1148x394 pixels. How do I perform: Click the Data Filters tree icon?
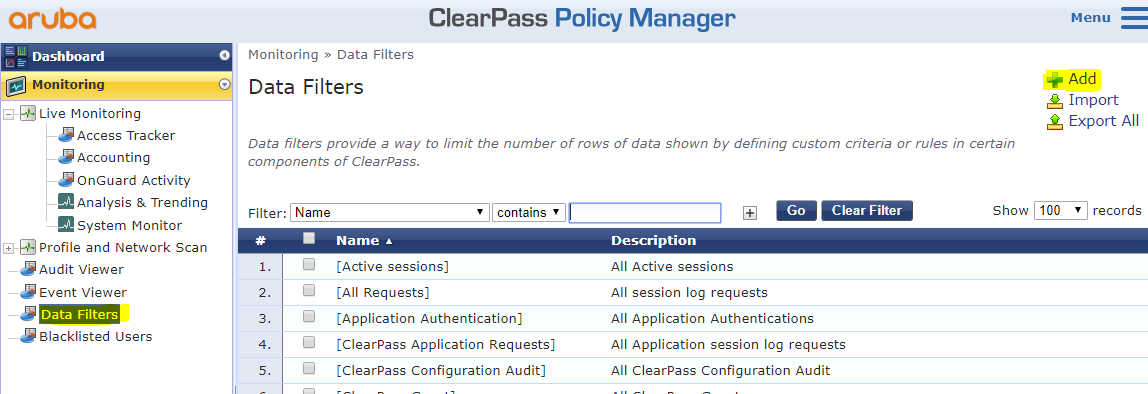(x=28, y=314)
